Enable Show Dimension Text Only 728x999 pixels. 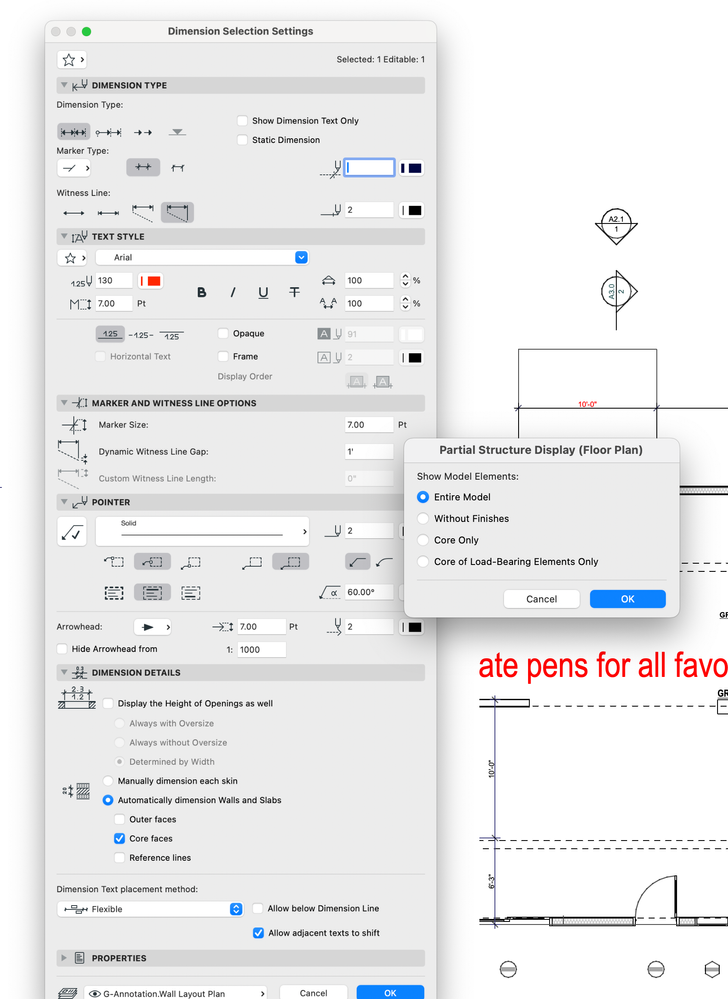[242, 120]
